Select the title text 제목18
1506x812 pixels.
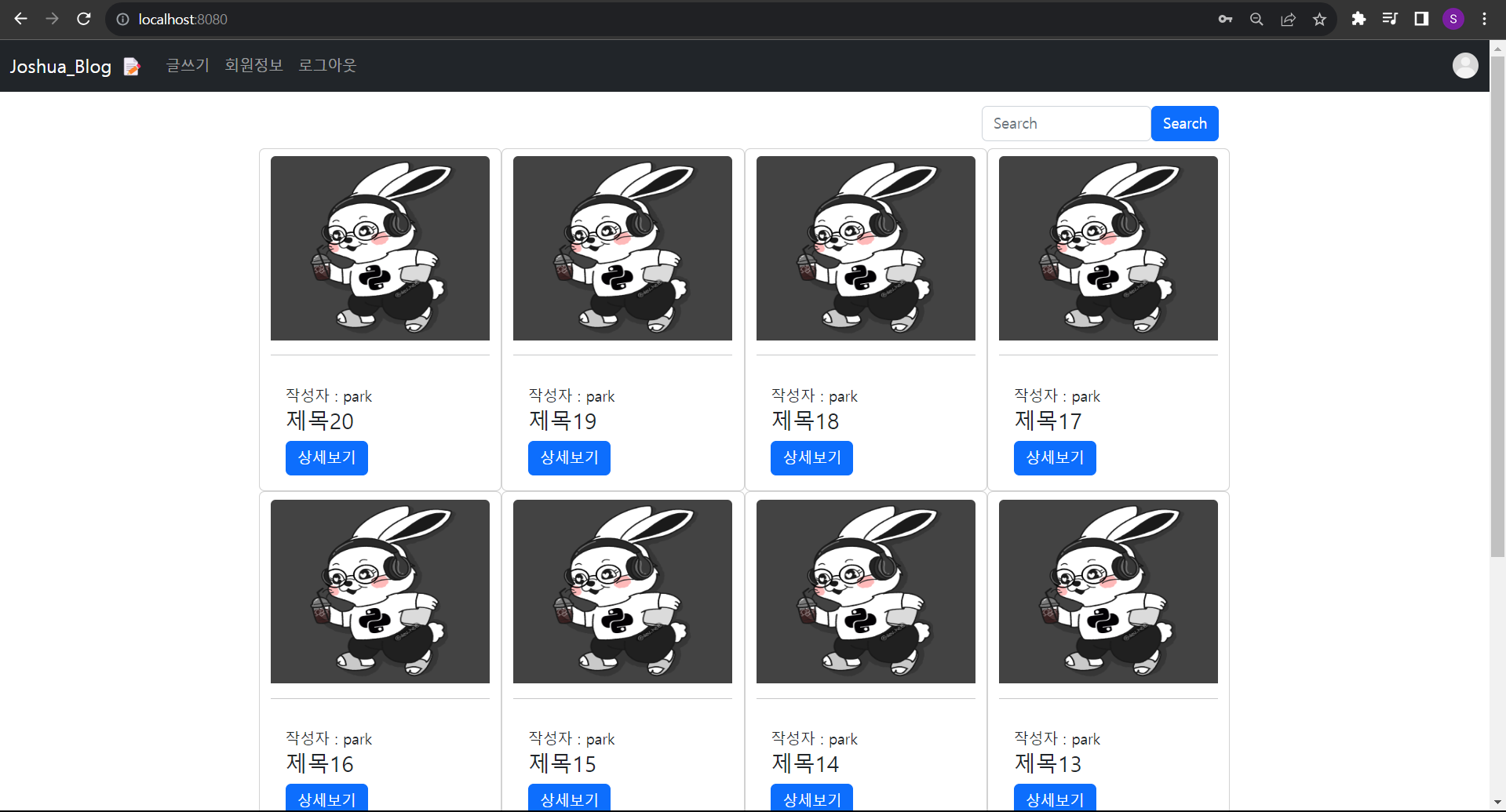pyautogui.click(x=805, y=421)
